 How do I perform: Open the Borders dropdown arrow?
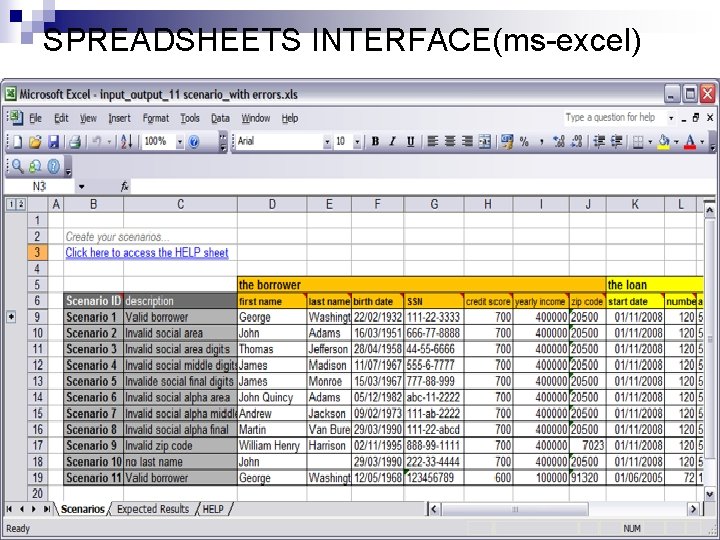(x=650, y=142)
